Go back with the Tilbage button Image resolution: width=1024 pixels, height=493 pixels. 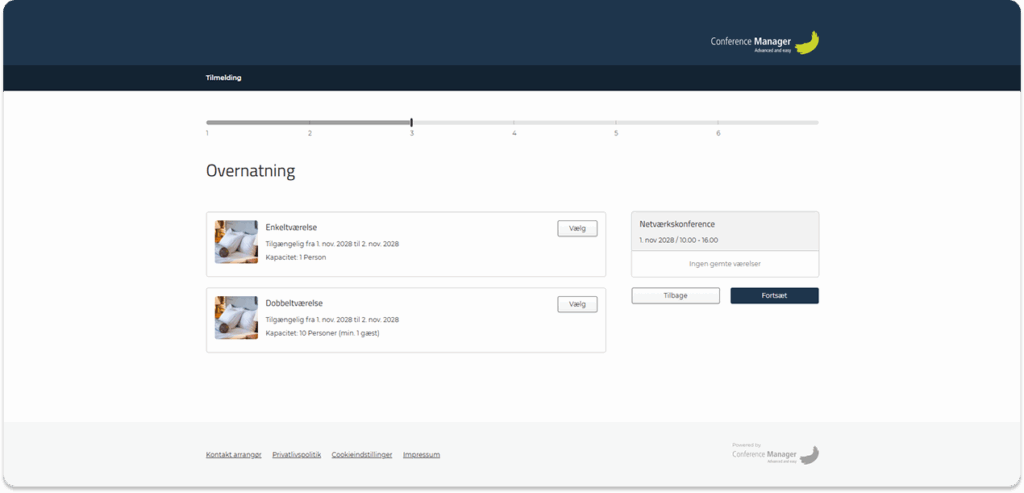pos(675,296)
